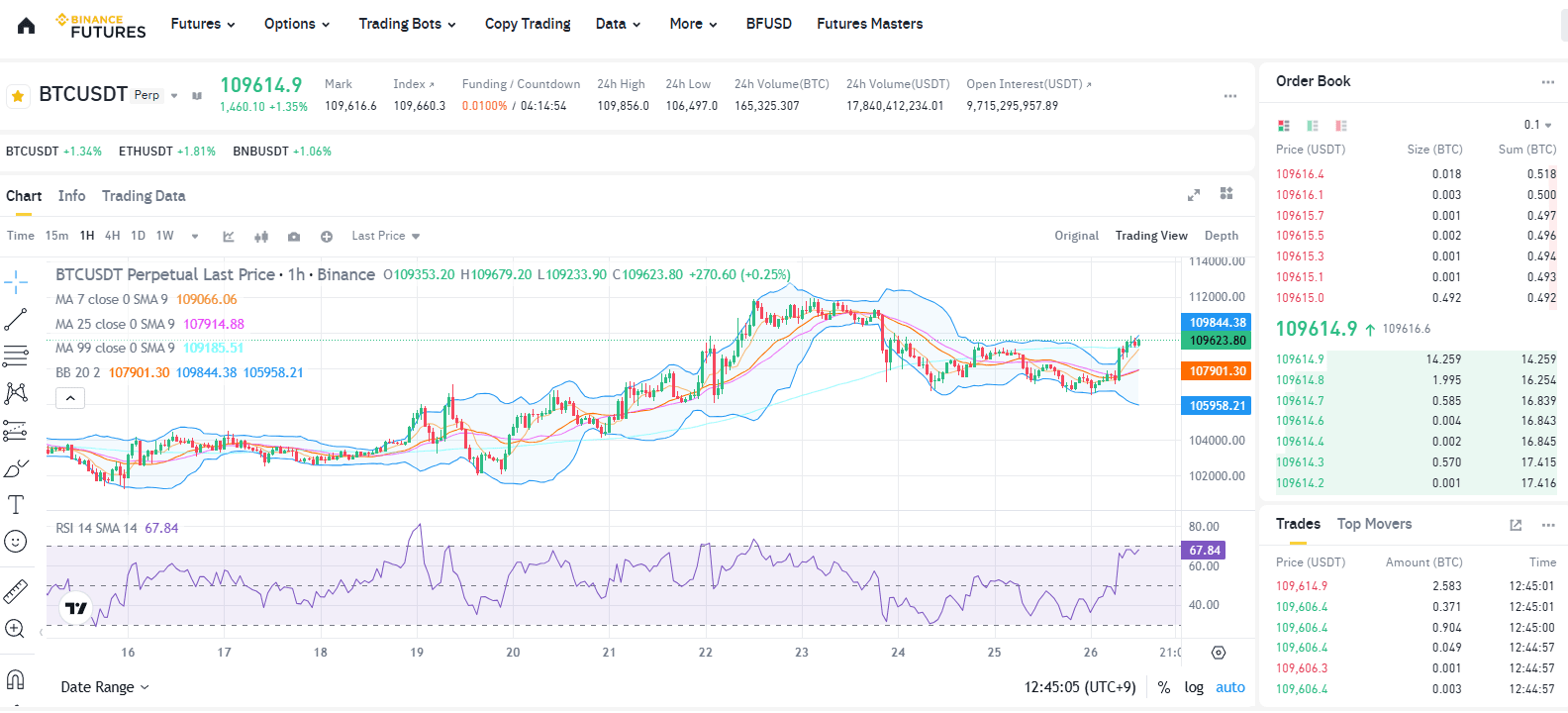Open Copy Trading page
Image resolution: width=1568 pixels, height=713 pixels.
[x=528, y=24]
